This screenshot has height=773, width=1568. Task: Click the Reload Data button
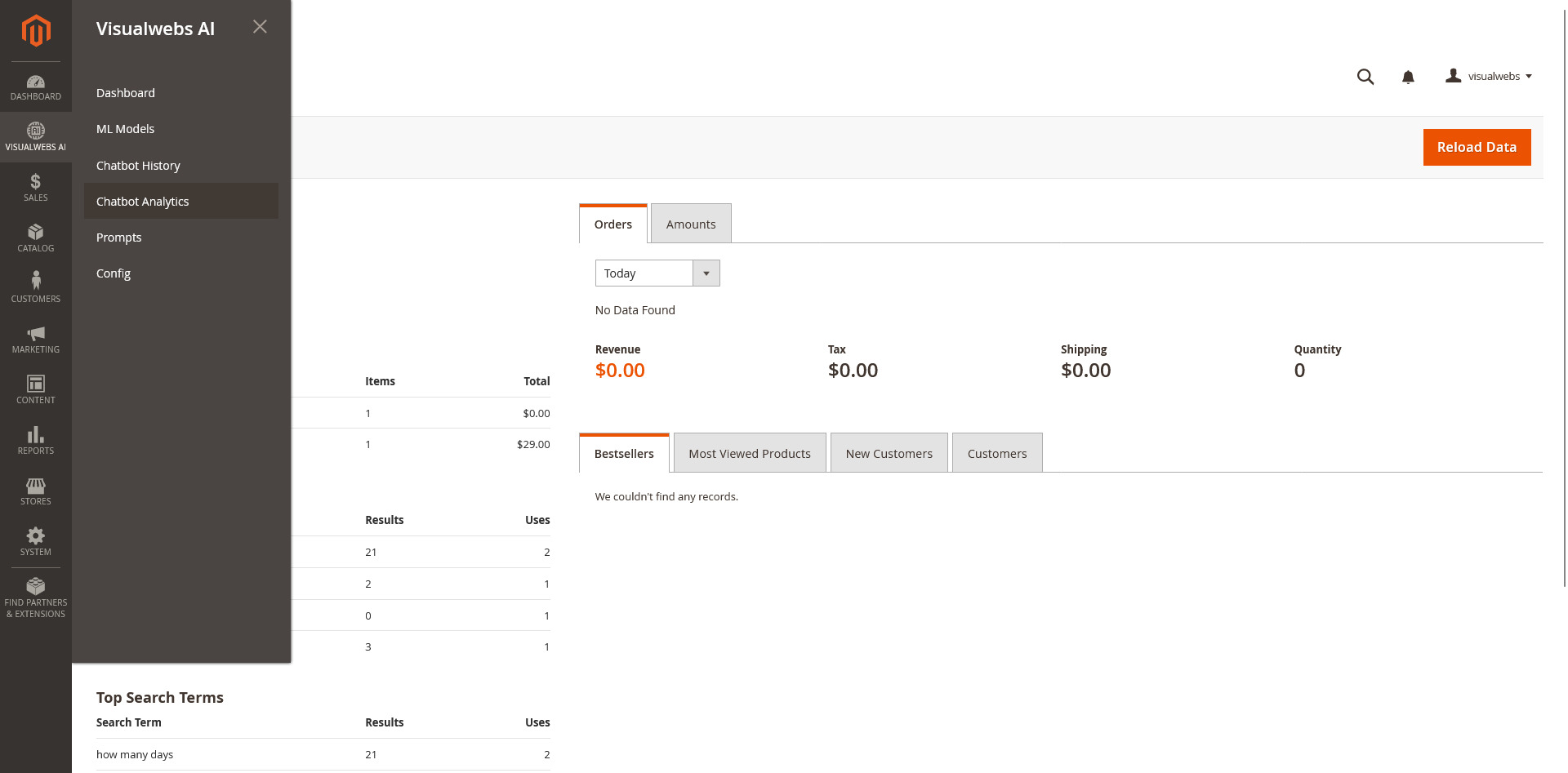1477,148
